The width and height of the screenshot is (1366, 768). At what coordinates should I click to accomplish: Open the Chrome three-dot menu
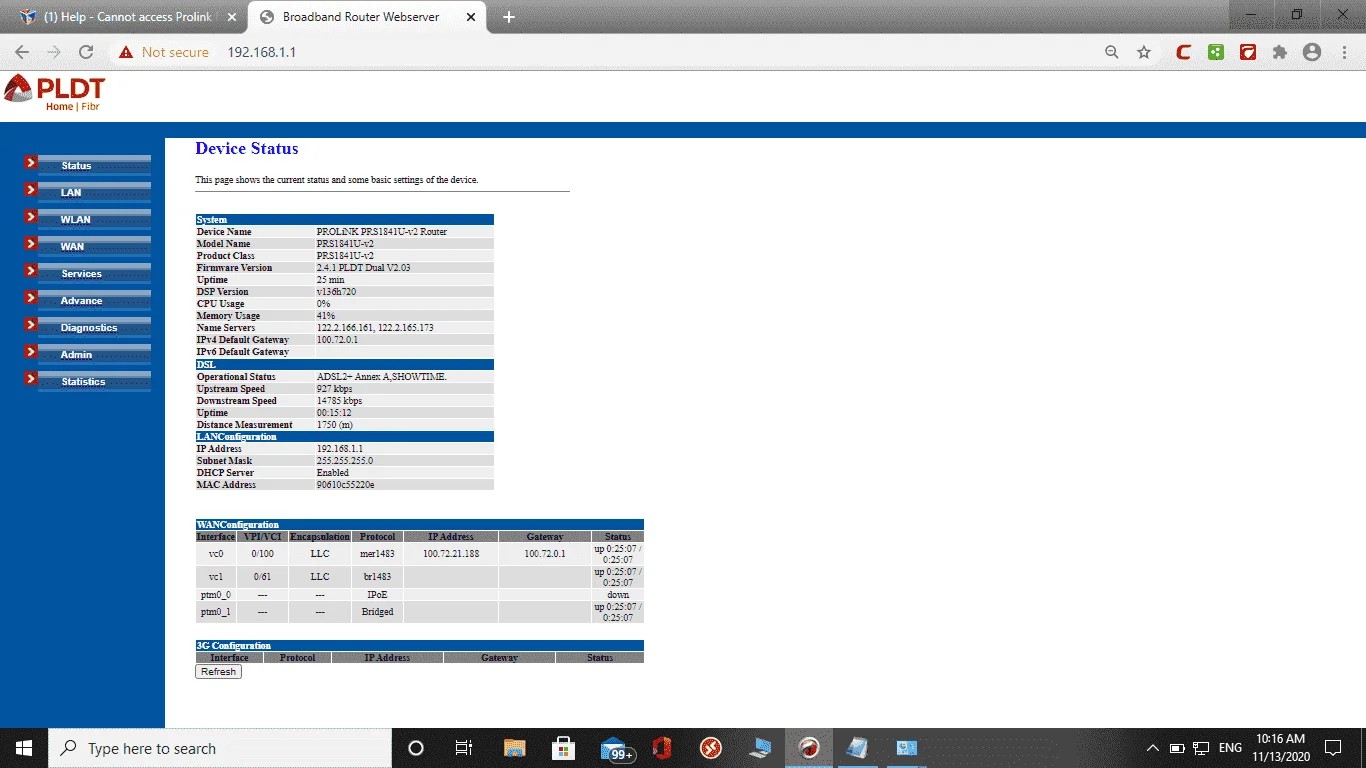tap(1345, 52)
